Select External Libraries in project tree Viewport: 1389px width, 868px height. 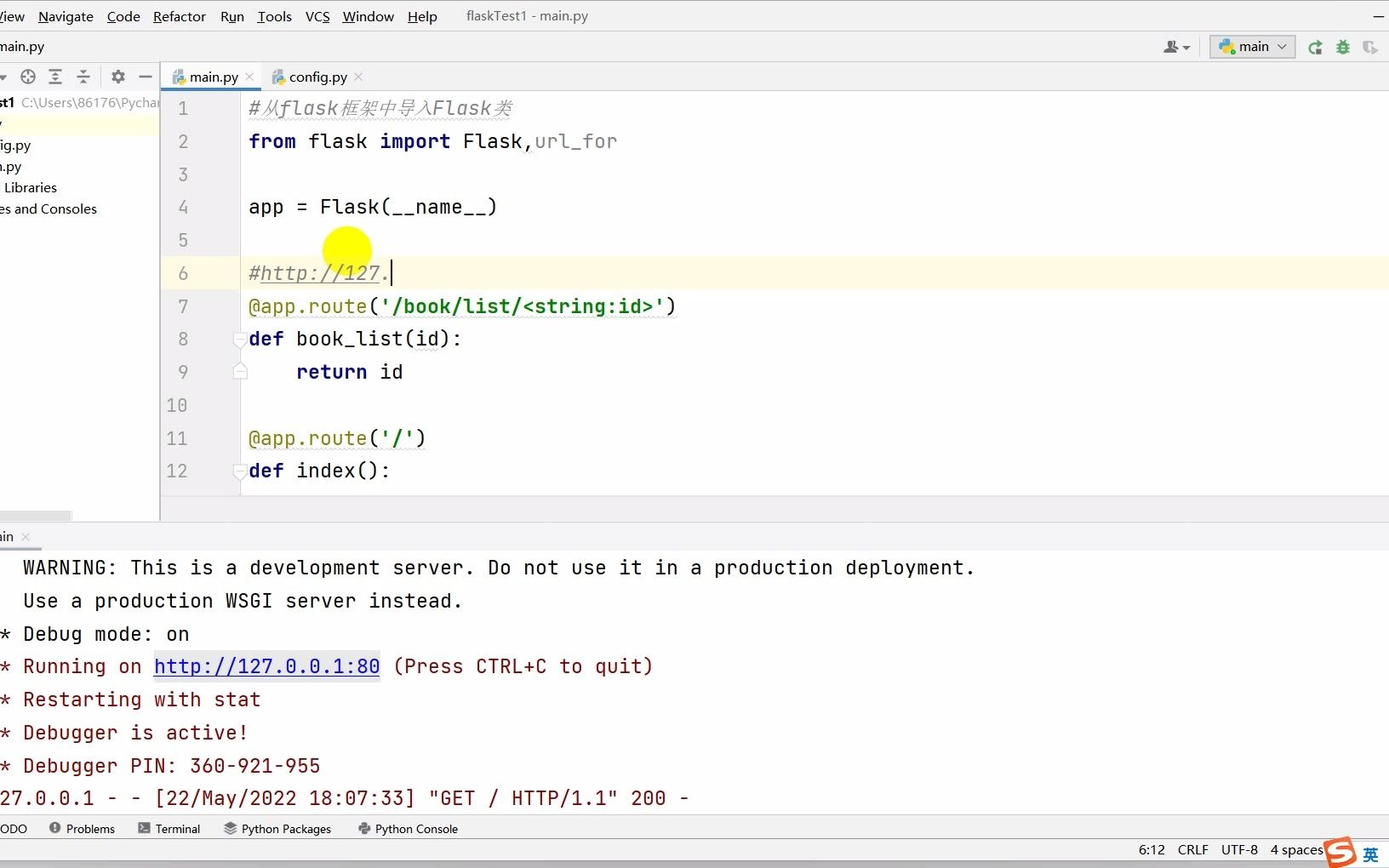click(30, 187)
